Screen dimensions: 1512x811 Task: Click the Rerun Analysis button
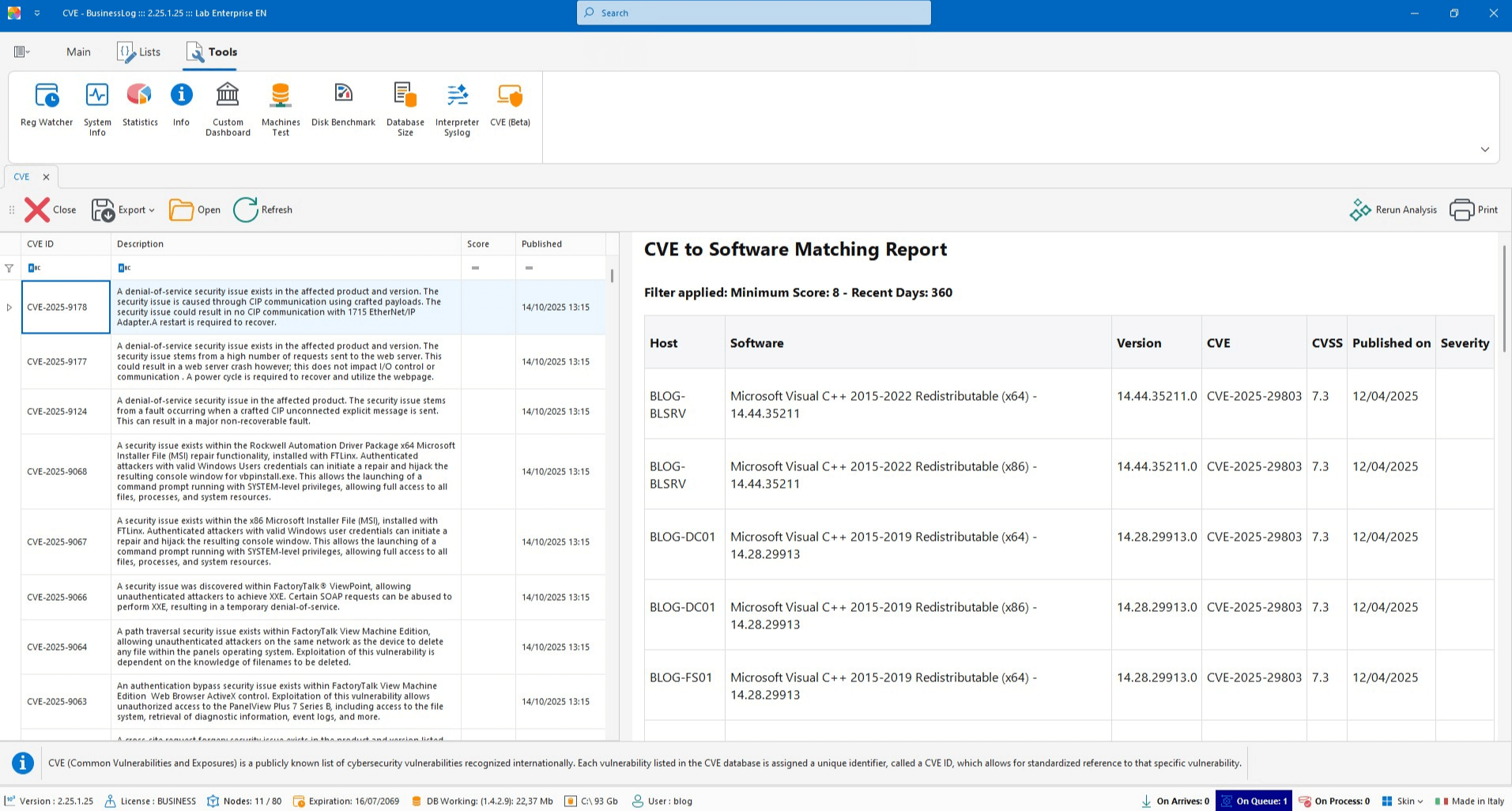1393,209
